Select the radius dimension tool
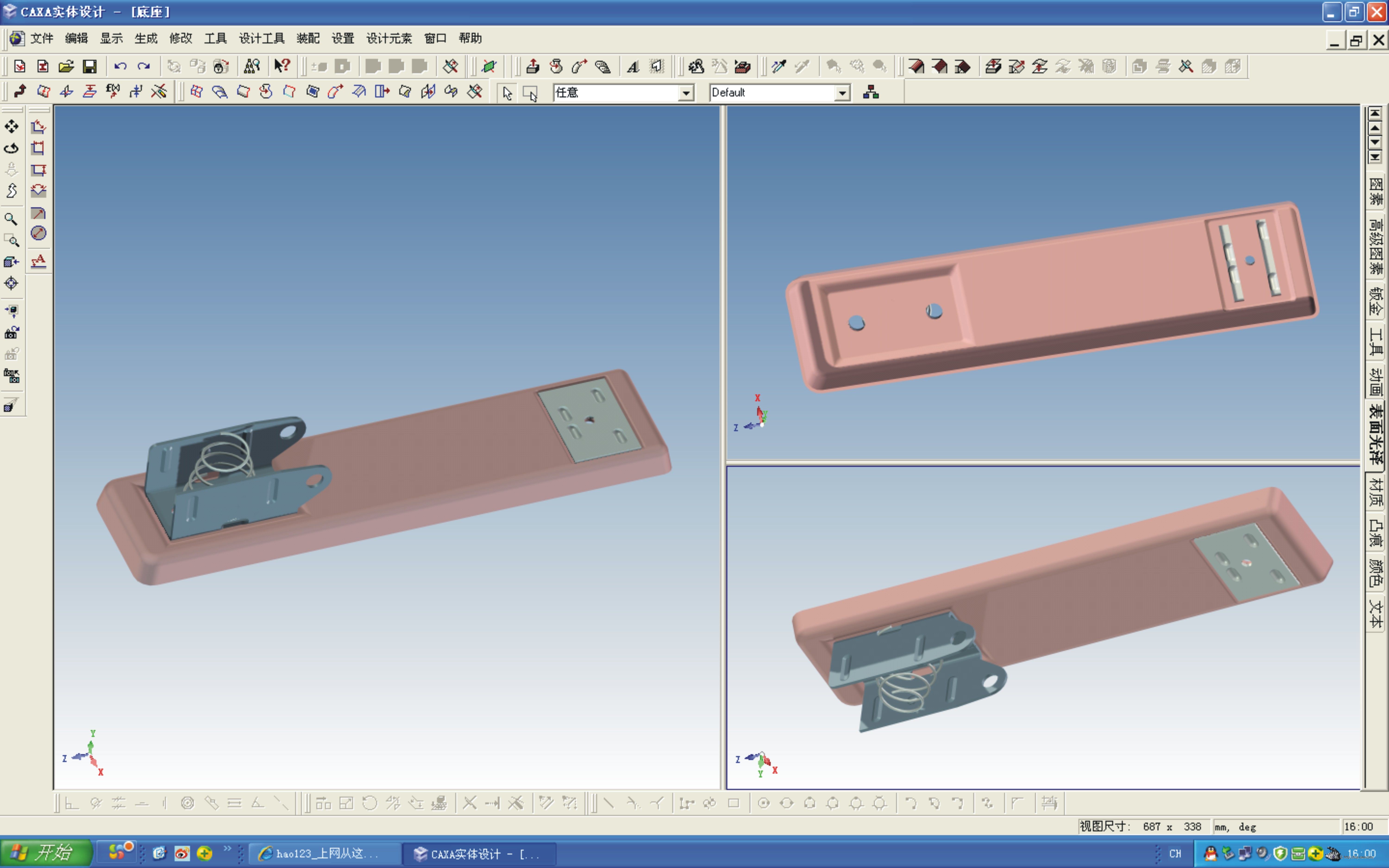This screenshot has height=868, width=1389. 38,213
